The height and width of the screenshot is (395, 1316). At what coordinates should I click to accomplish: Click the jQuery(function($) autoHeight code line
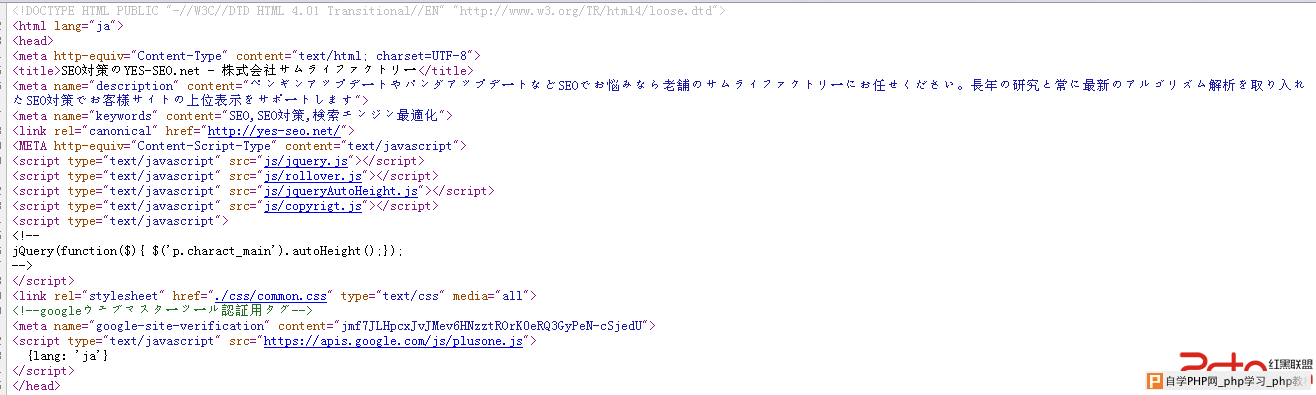(x=208, y=251)
